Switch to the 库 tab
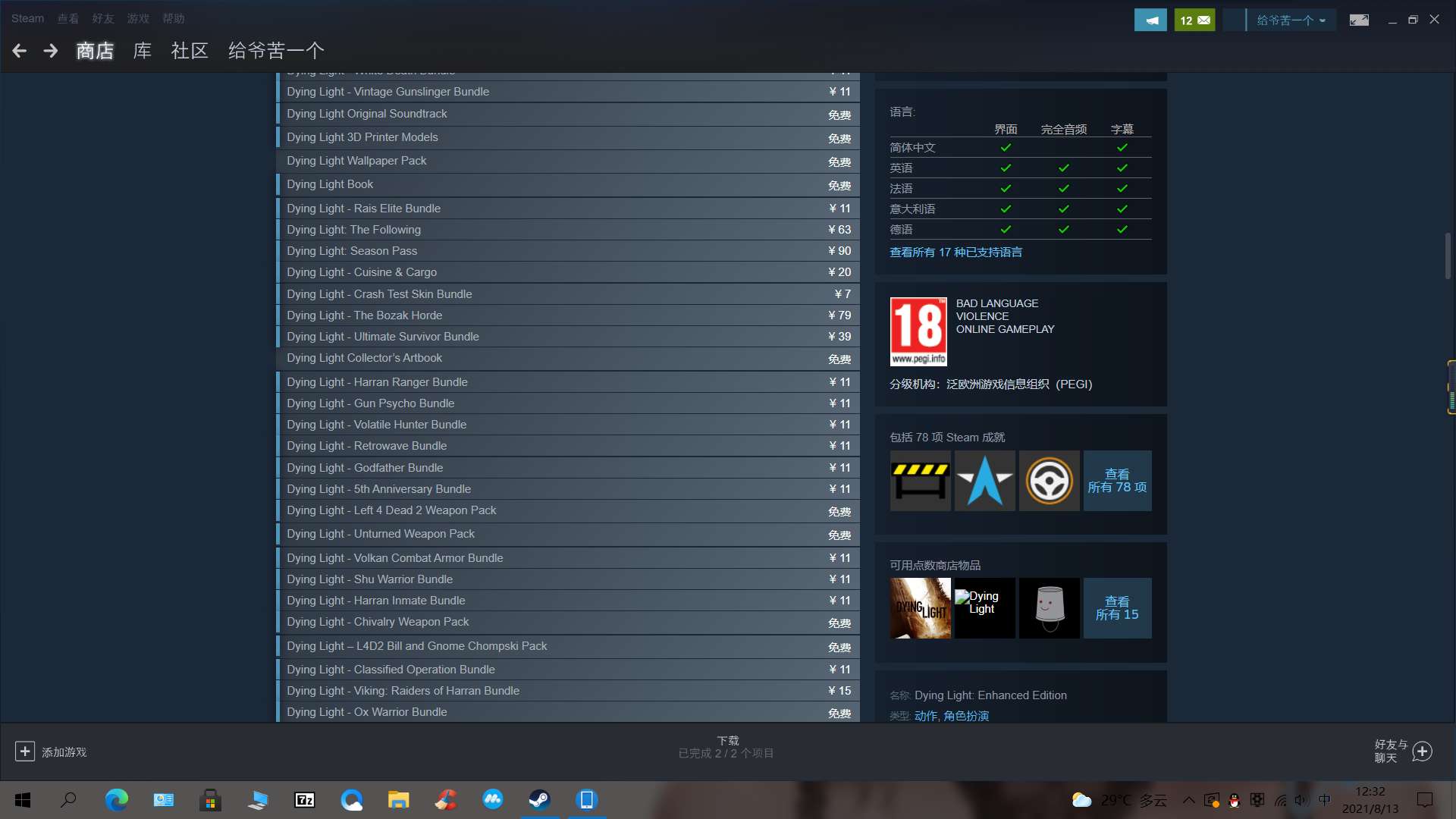1456x819 pixels. [143, 51]
